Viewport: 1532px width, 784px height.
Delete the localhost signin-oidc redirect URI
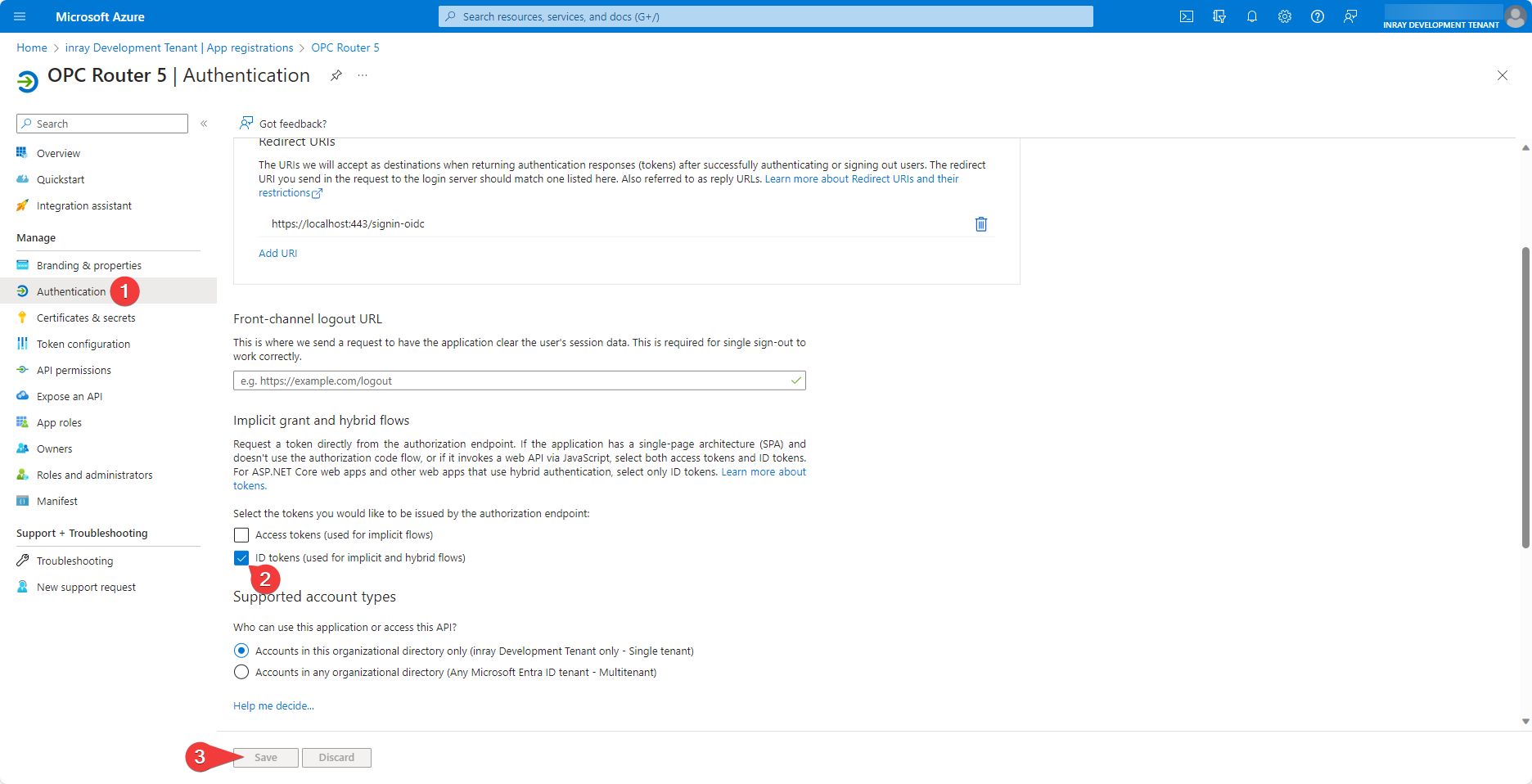[981, 224]
